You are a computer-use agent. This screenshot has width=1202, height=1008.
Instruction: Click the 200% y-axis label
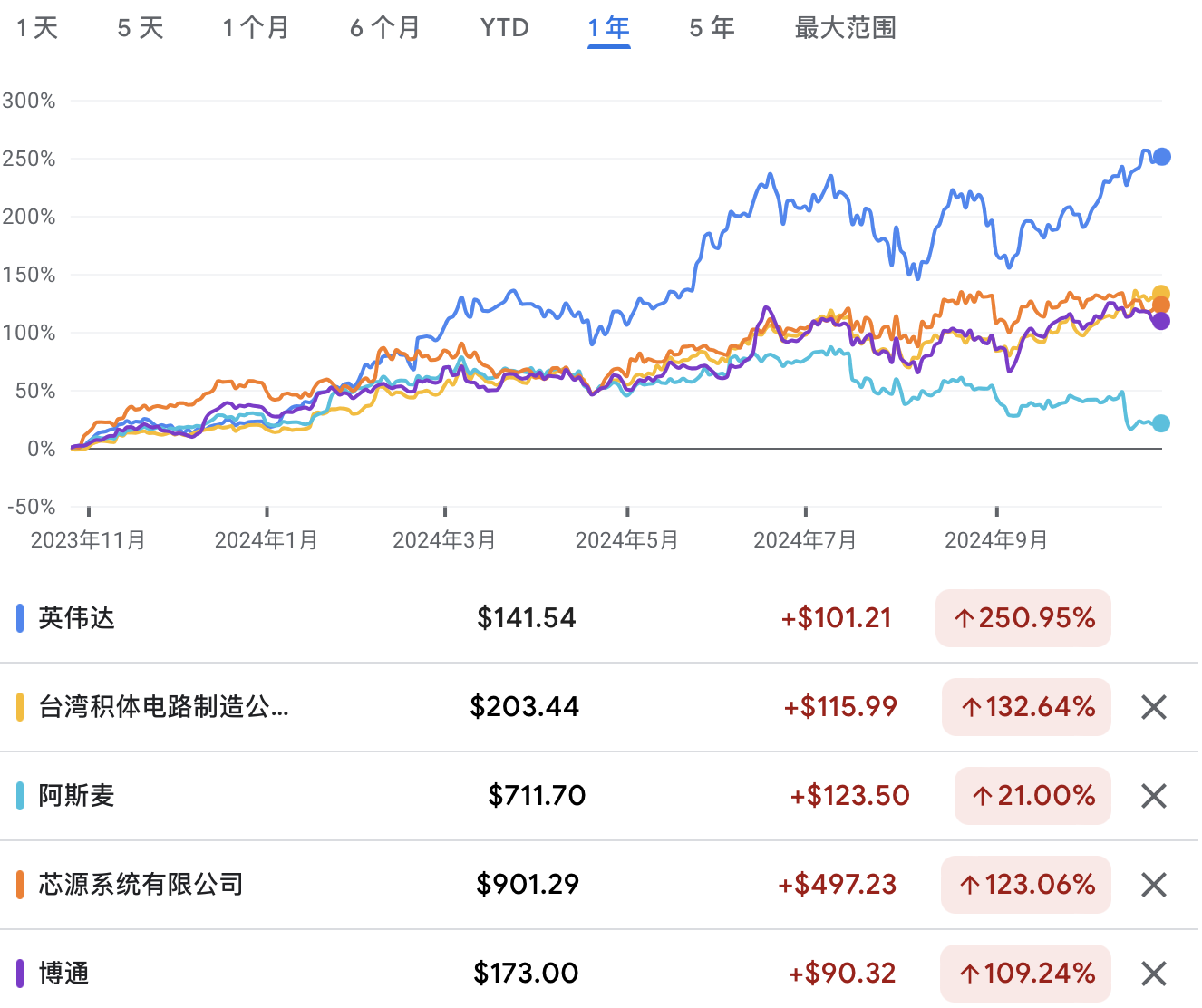coord(29,217)
